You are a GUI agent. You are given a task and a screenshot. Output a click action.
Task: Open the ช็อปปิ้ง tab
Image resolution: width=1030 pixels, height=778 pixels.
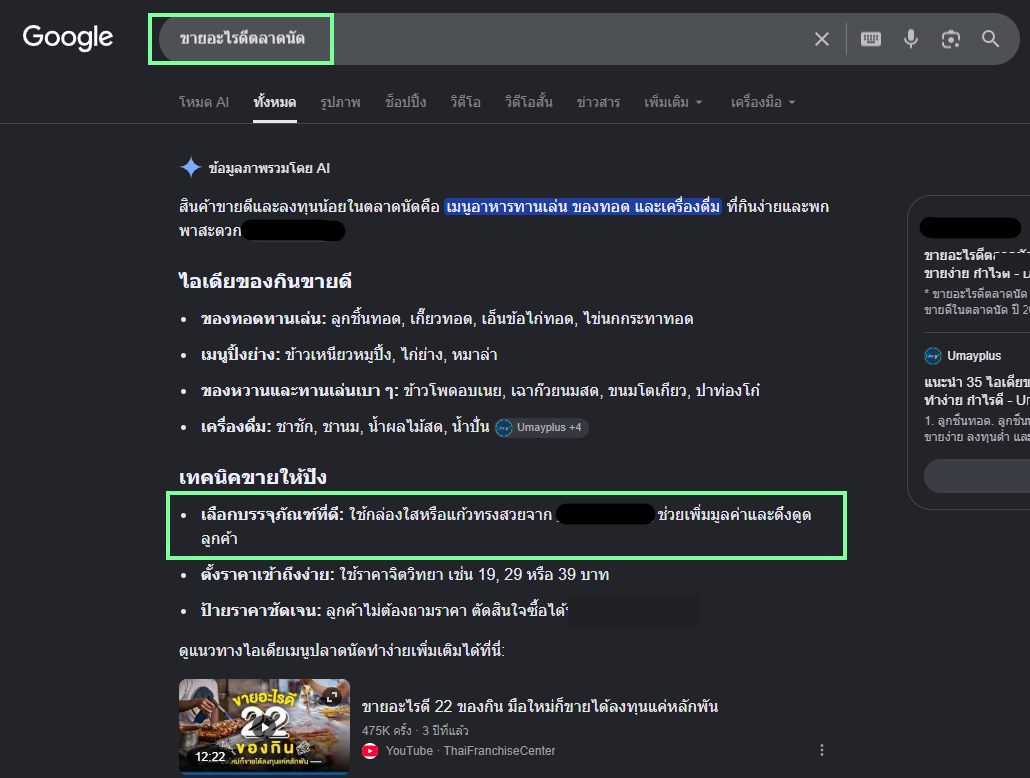click(405, 103)
